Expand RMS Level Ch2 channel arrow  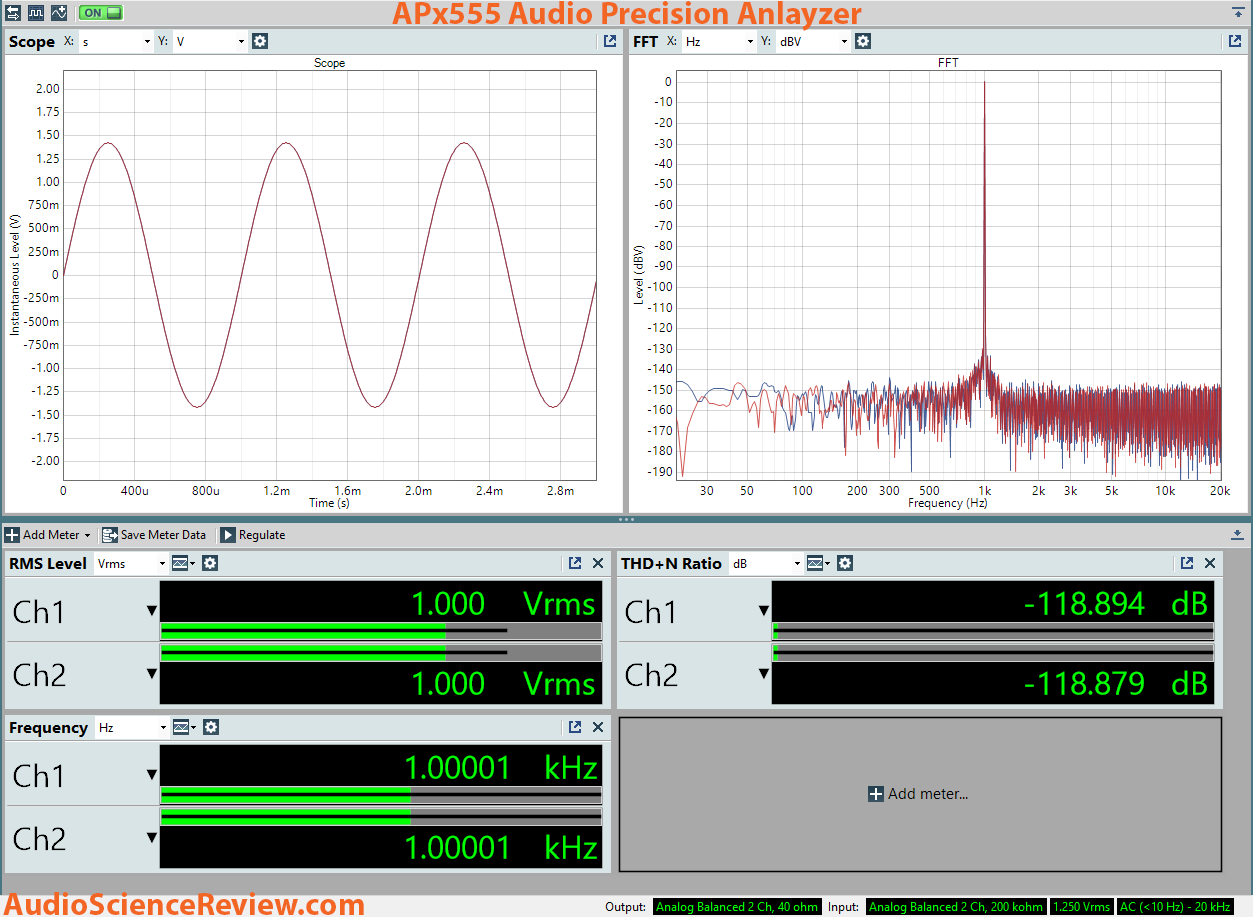tap(152, 674)
